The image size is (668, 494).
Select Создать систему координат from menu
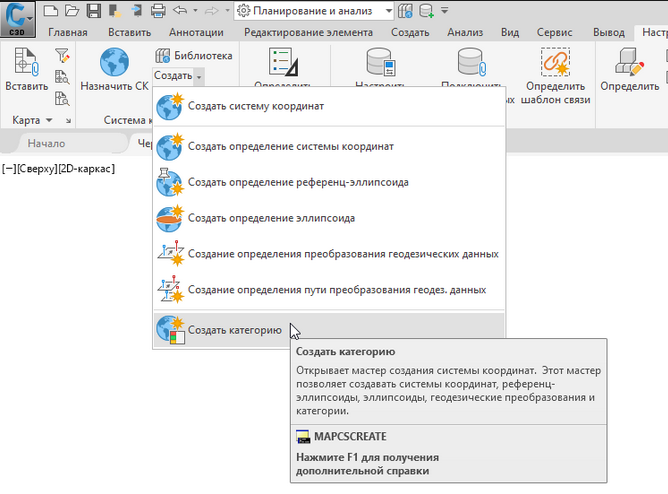click(x=255, y=105)
